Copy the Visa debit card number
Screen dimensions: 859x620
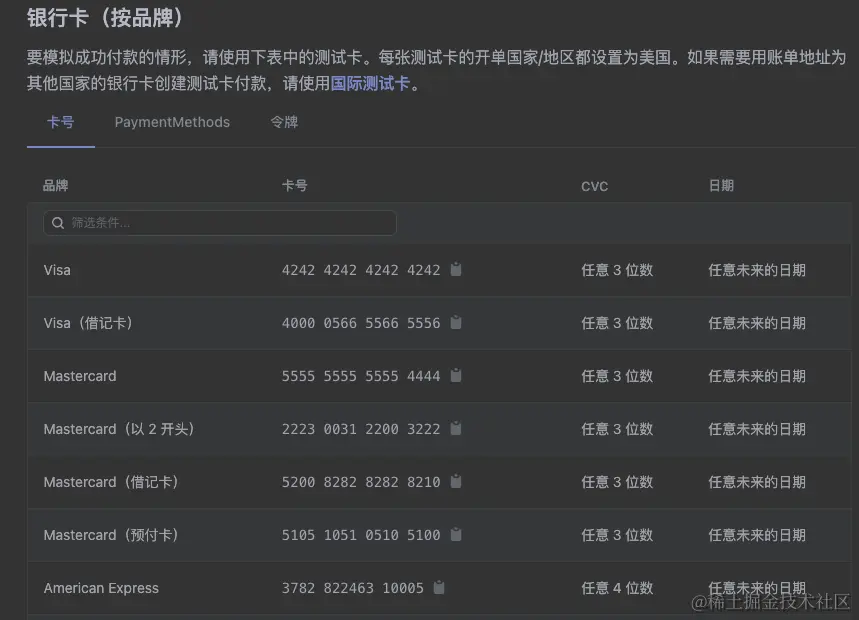tap(456, 322)
